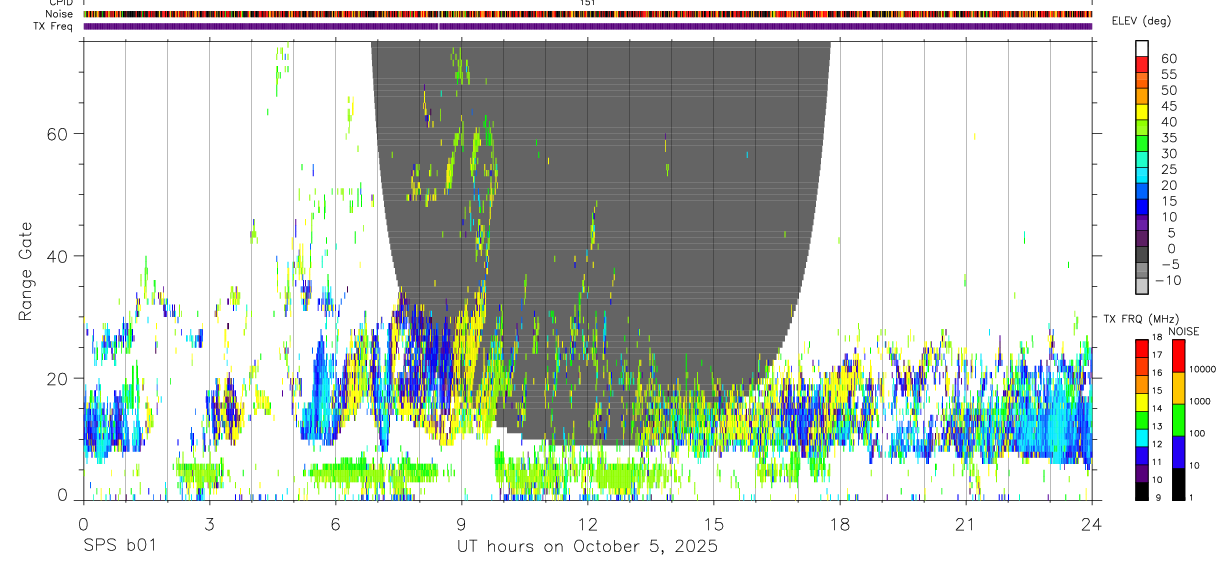Click the cyan swatch on TX FRQ colorbar

[1142, 440]
